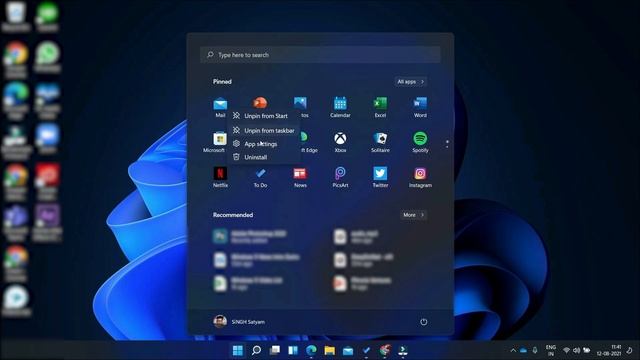Screen dimensions: 640x360
Task: Open the Photos app icon in pinned grid
Action: click(300, 103)
